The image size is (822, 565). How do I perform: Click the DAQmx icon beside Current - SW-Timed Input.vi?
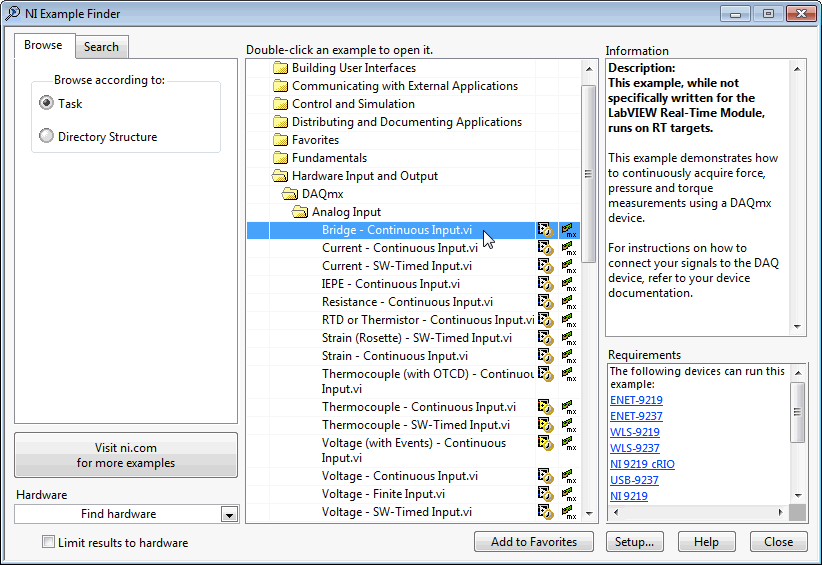[568, 266]
